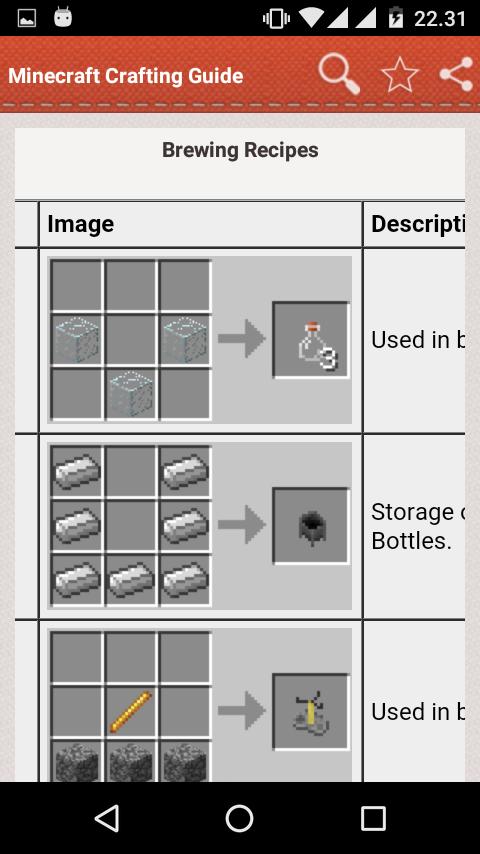480x854 pixels.
Task: Tap the Storage Bottles description text
Action: click(418, 526)
